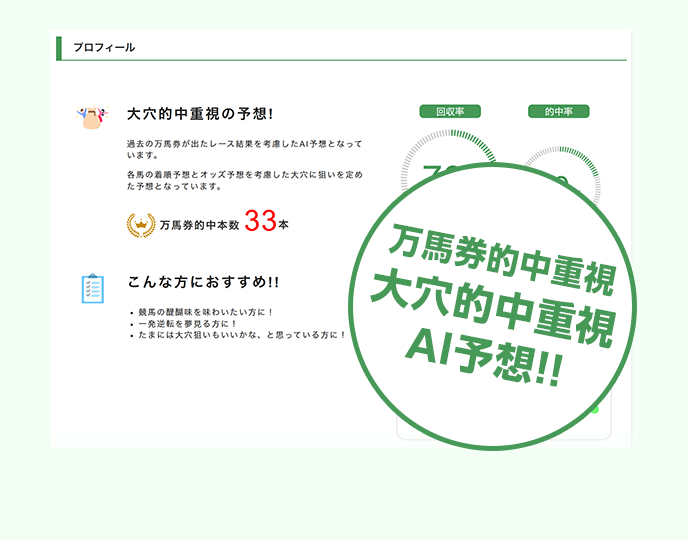Select the プロフィール section header
The height and width of the screenshot is (540, 688).
104,48
